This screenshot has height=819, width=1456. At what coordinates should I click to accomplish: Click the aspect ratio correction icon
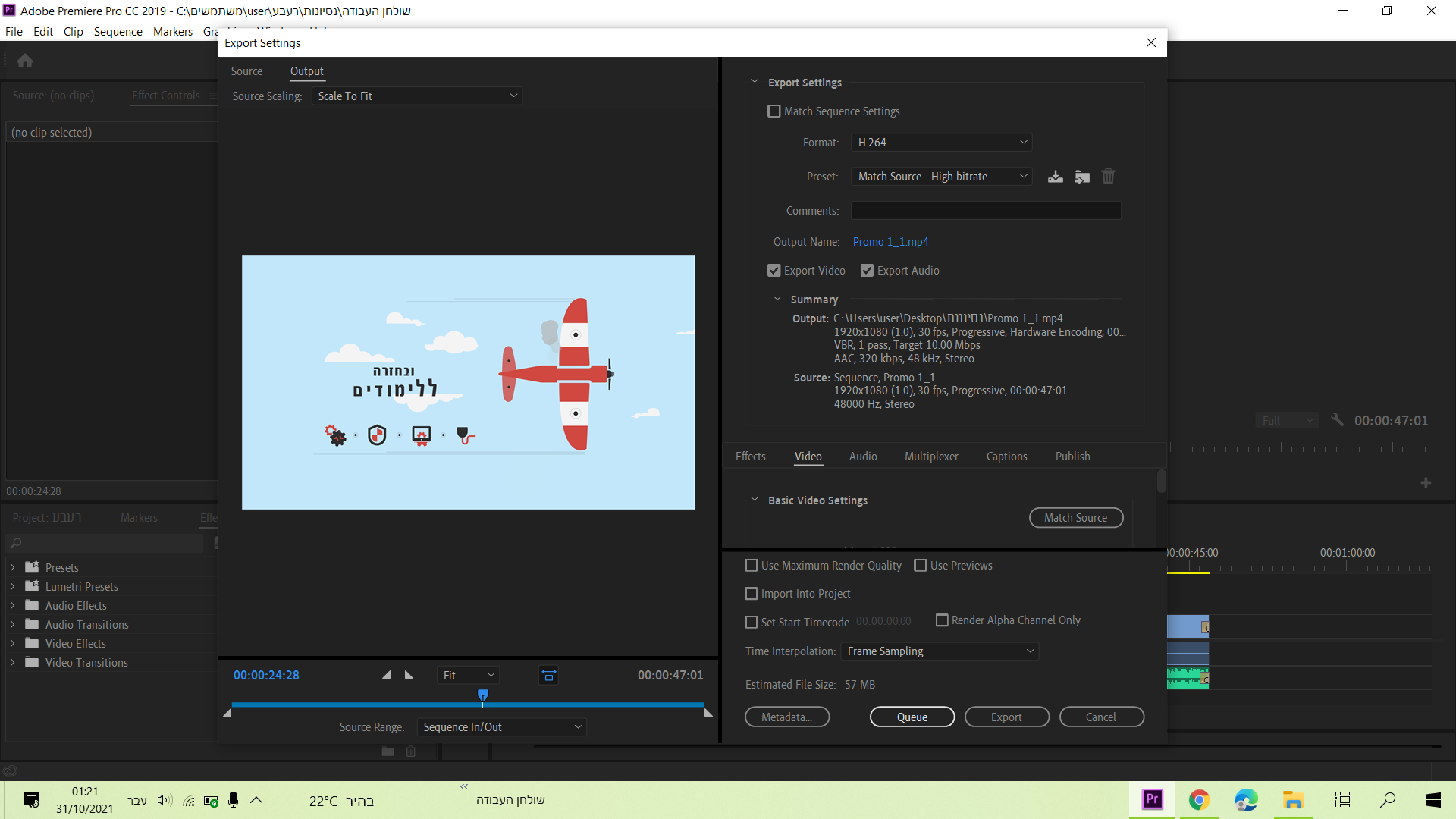(x=548, y=675)
